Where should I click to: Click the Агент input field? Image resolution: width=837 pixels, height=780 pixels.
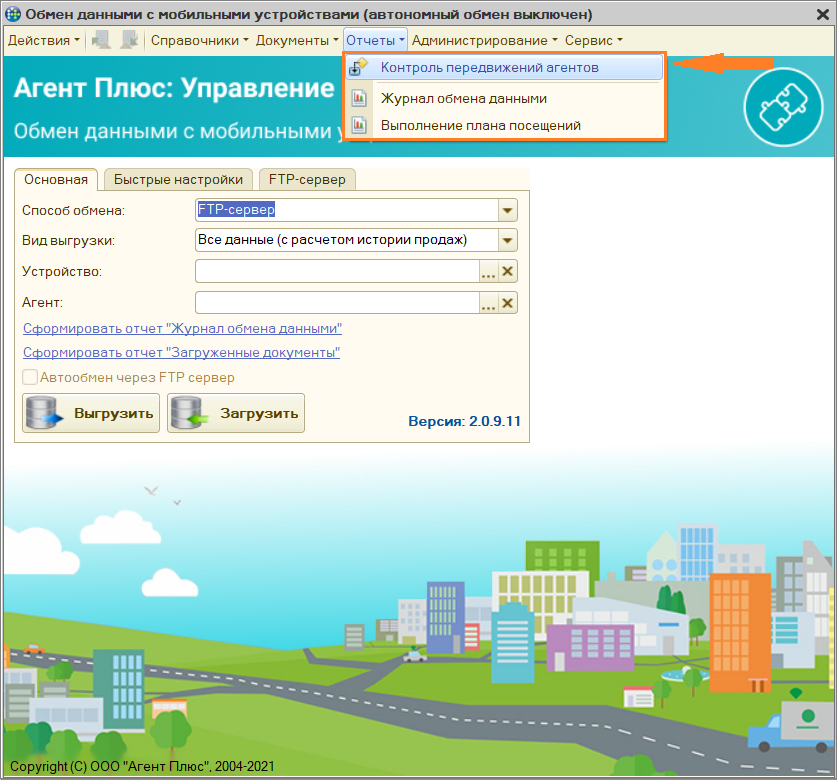pos(337,303)
